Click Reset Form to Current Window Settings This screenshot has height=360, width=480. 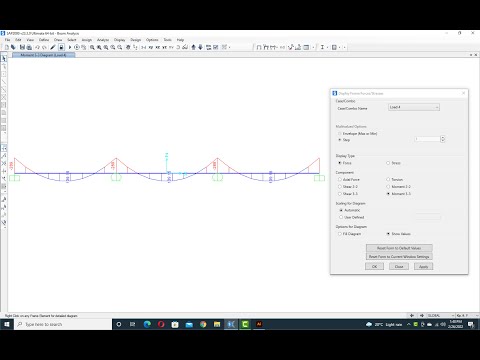399,257
